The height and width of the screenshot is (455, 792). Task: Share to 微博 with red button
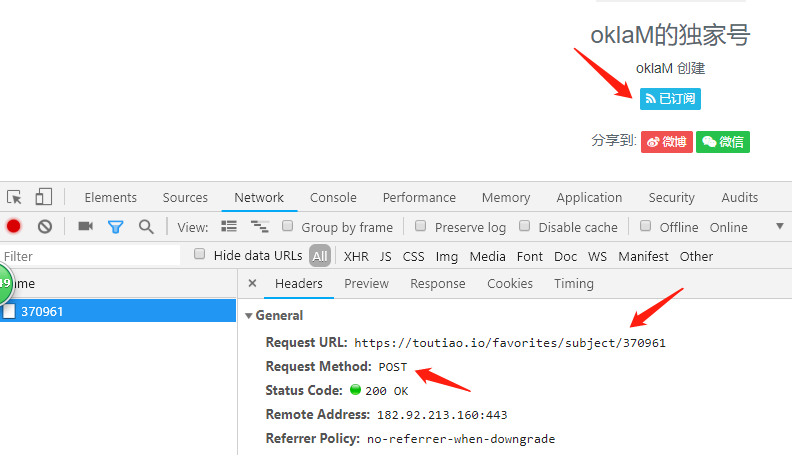pos(667,142)
